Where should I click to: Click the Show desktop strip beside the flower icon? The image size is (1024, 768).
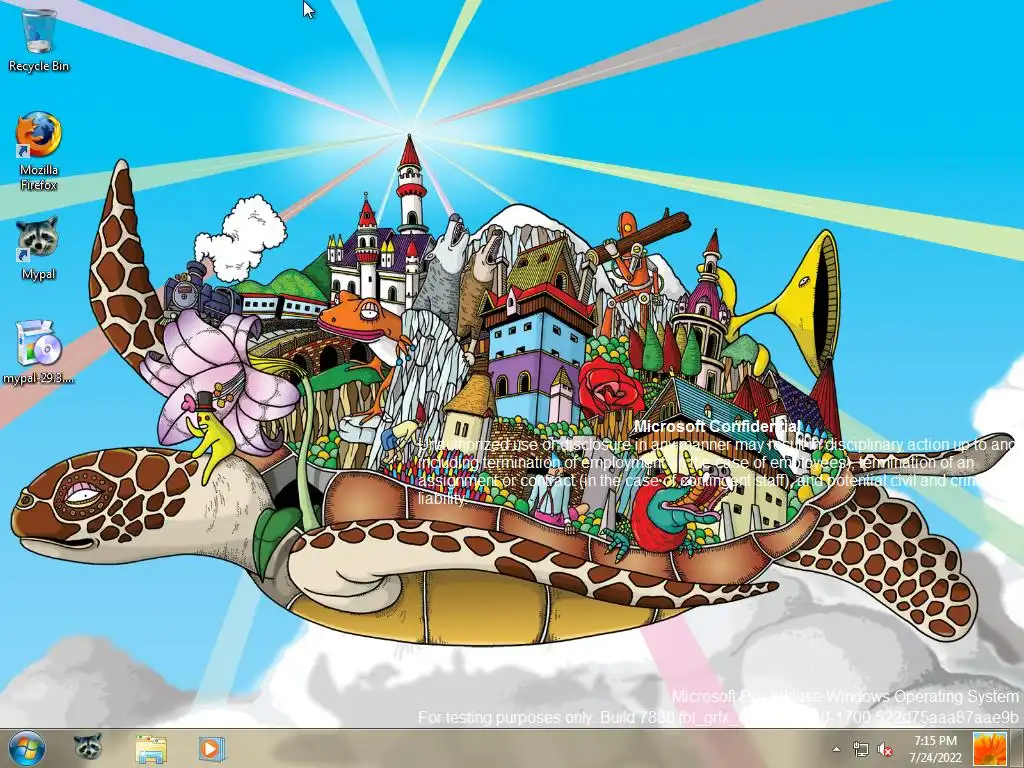pyautogui.click(x=1016, y=749)
